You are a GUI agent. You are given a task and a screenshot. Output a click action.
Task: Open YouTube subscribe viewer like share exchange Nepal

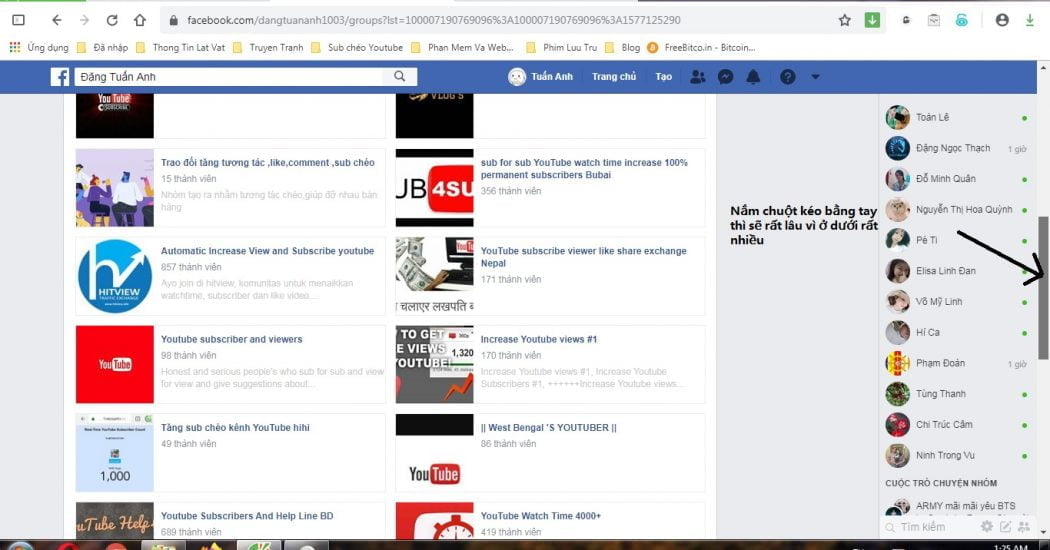583,257
